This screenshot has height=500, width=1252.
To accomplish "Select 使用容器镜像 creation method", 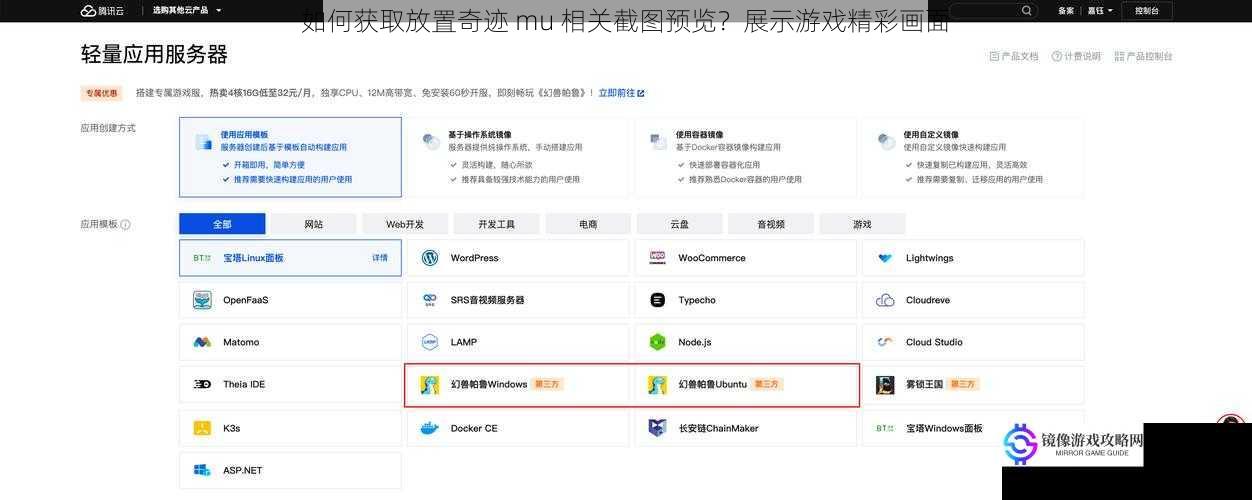I will [x=746, y=157].
